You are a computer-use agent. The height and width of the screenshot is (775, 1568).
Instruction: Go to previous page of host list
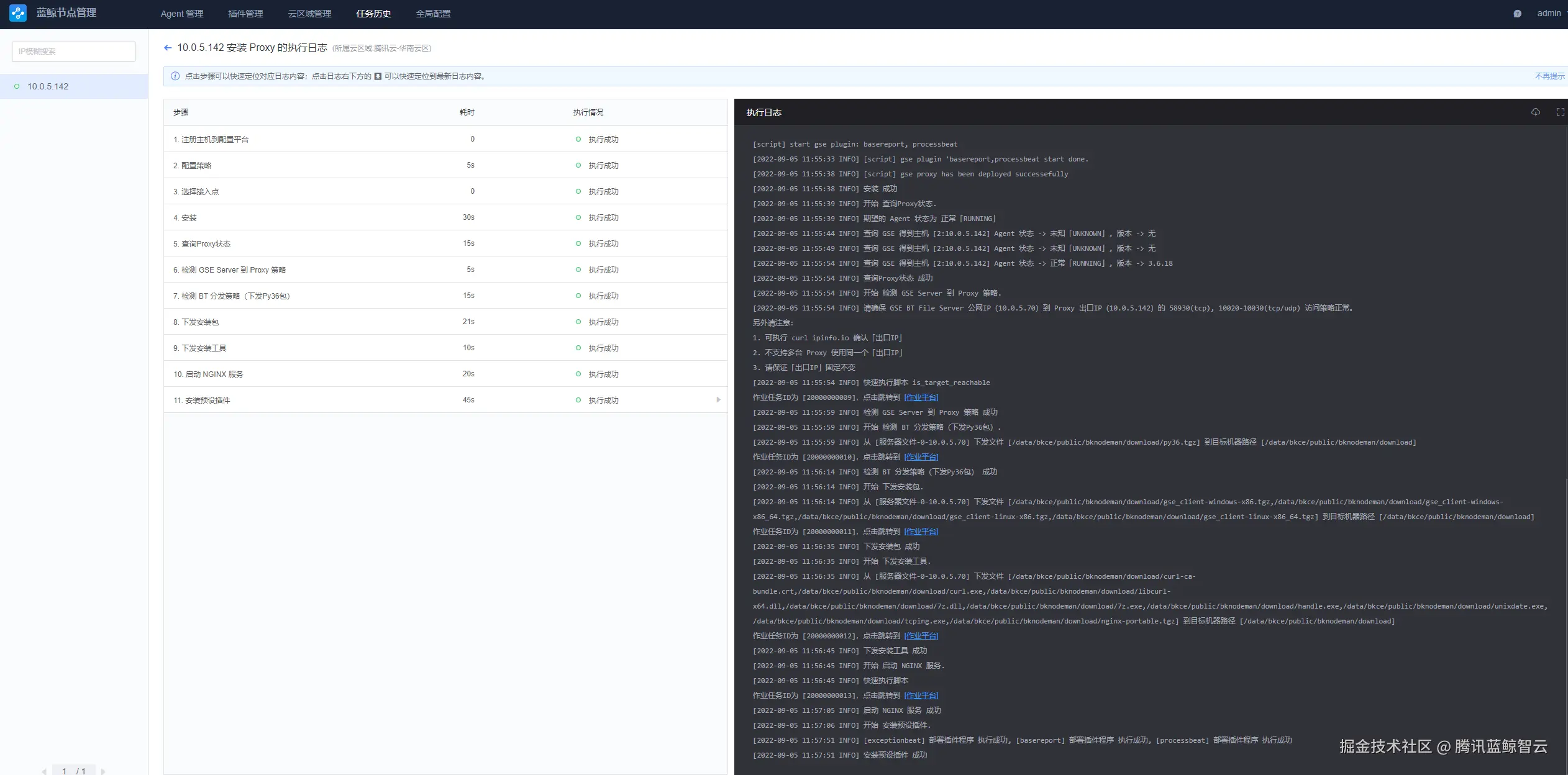pyautogui.click(x=44, y=771)
